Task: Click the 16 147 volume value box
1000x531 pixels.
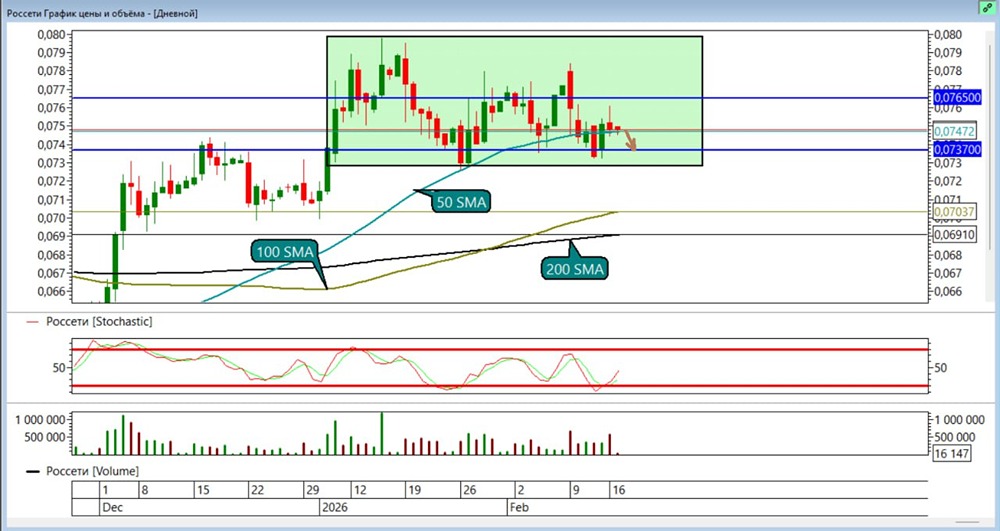Action: [951, 454]
